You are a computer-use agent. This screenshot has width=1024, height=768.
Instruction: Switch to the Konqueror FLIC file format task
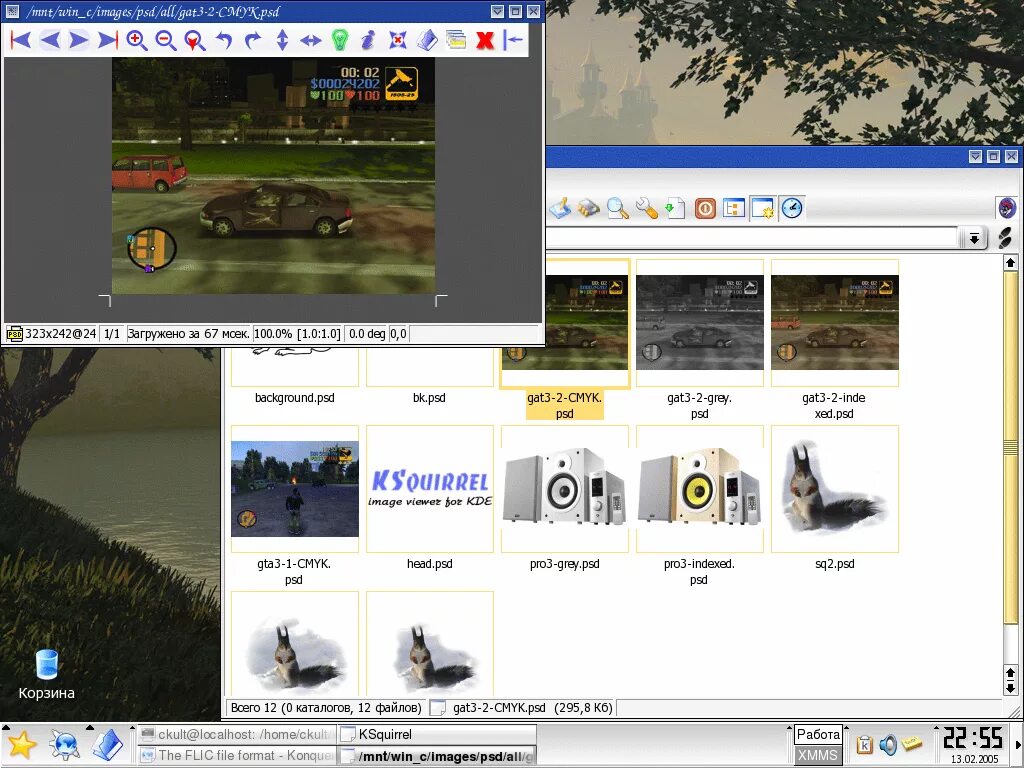tap(240, 755)
